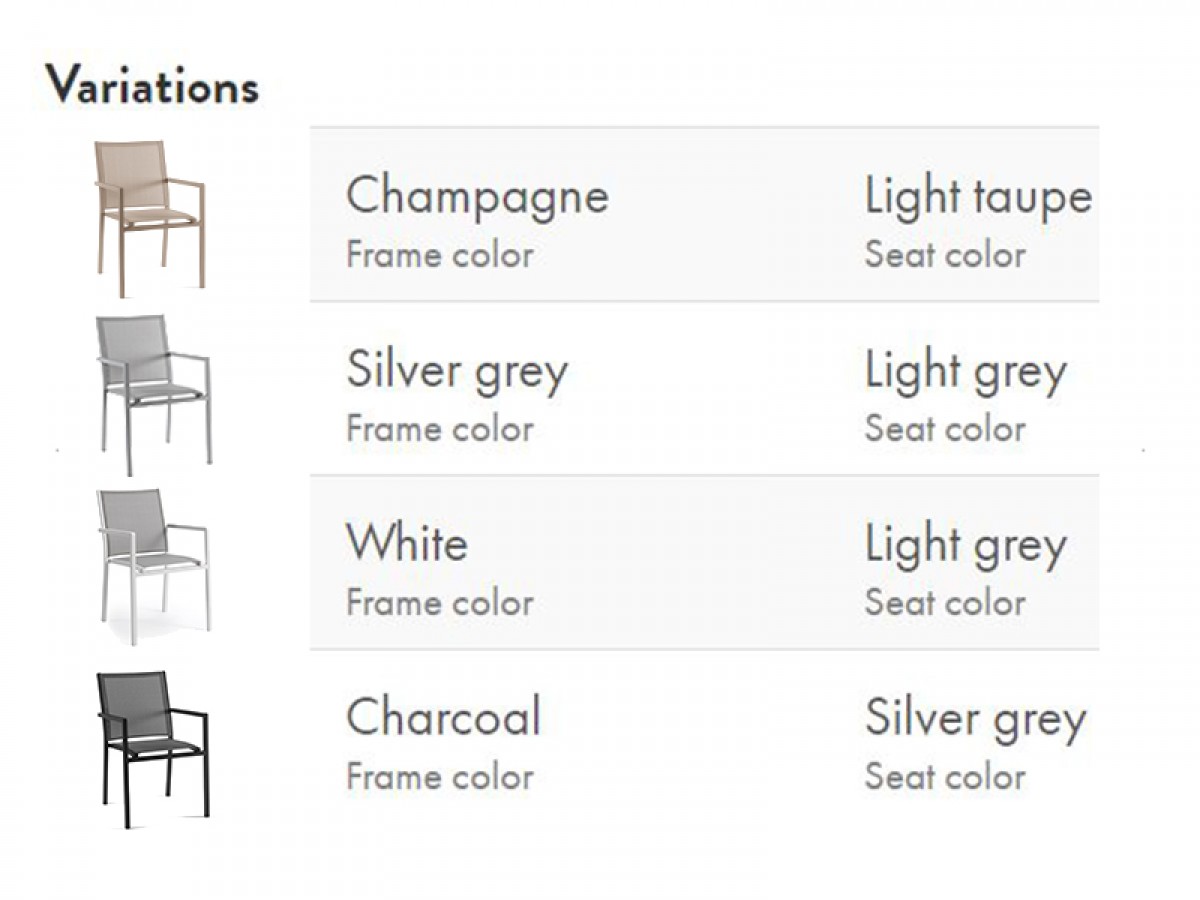Click the Silver grey frame color text
This screenshot has width=1200, height=900.
457,372
